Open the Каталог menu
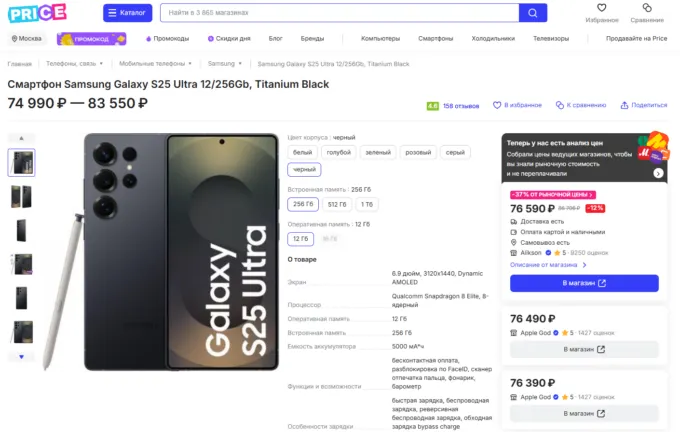This screenshot has height=432, width=680. [128, 13]
